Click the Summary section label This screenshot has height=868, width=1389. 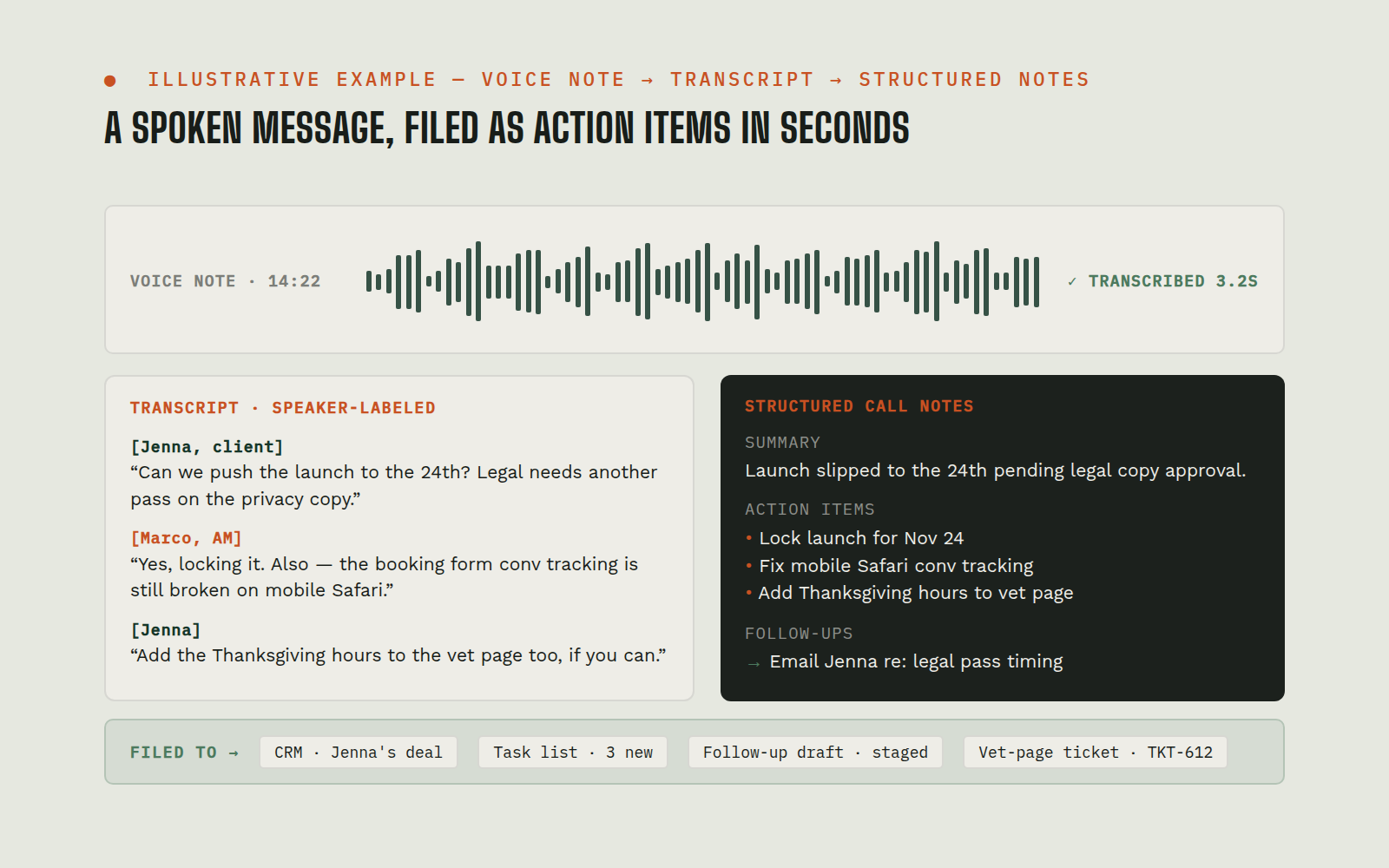pos(782,443)
